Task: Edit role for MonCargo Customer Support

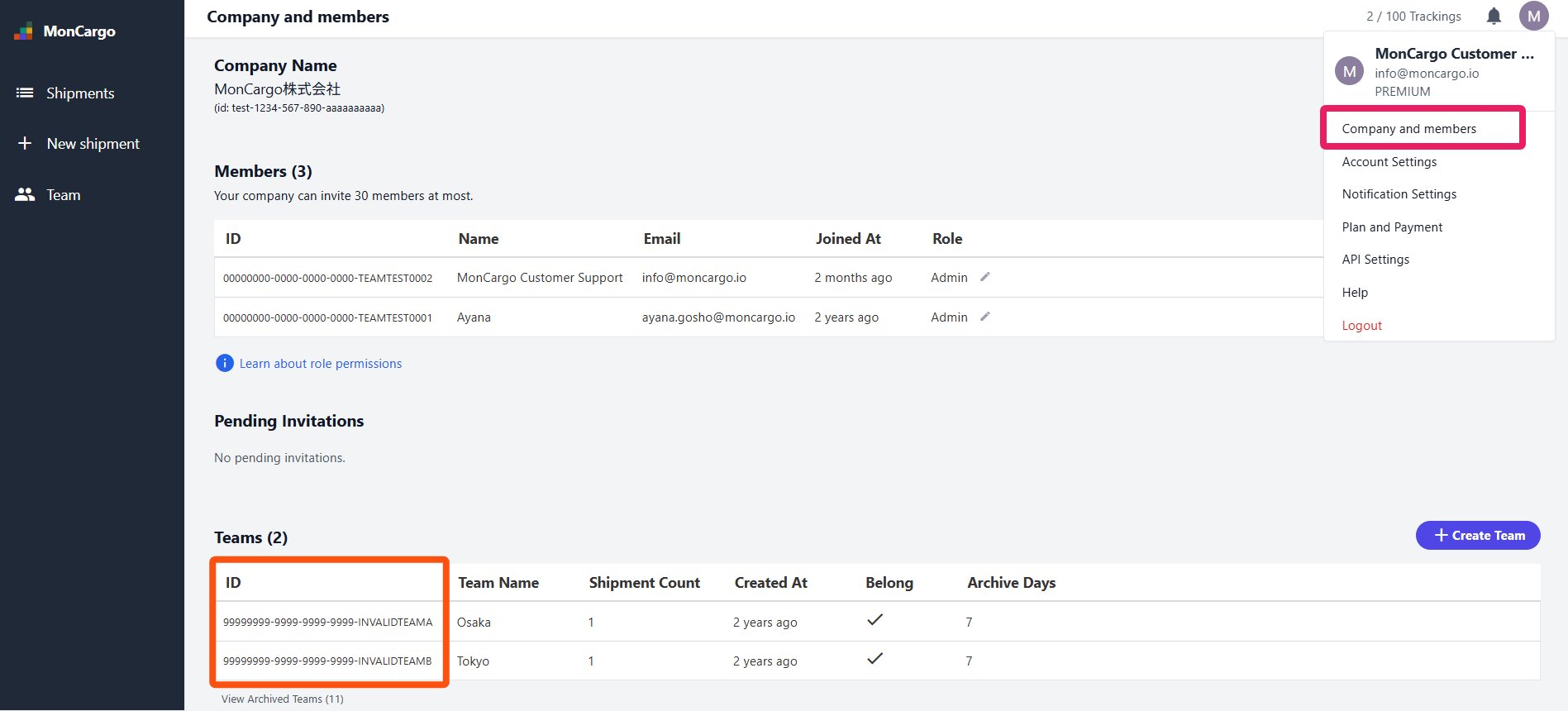Action: (984, 277)
